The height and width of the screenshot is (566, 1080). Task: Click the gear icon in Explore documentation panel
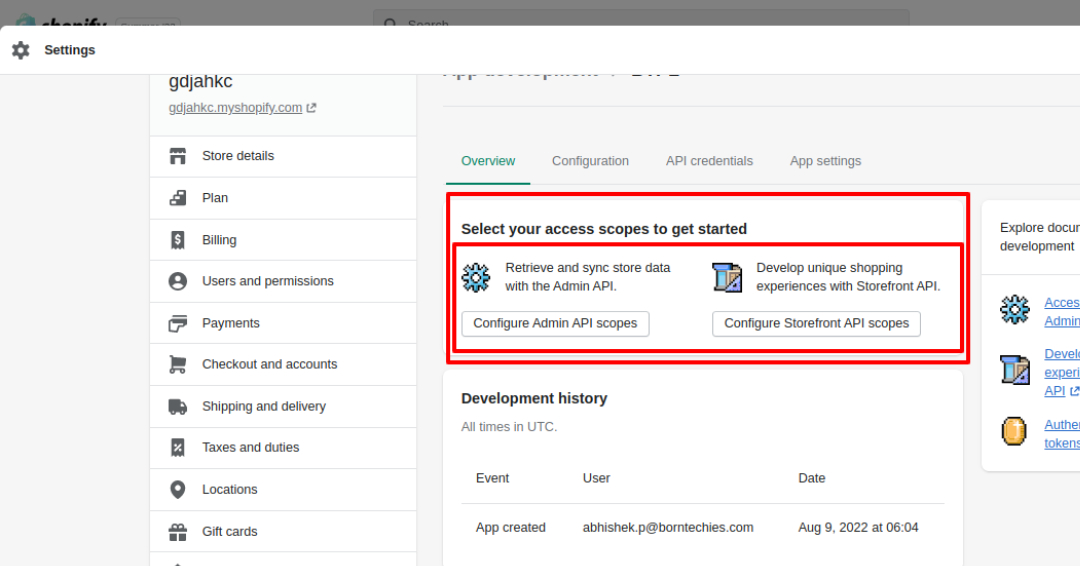1015,310
